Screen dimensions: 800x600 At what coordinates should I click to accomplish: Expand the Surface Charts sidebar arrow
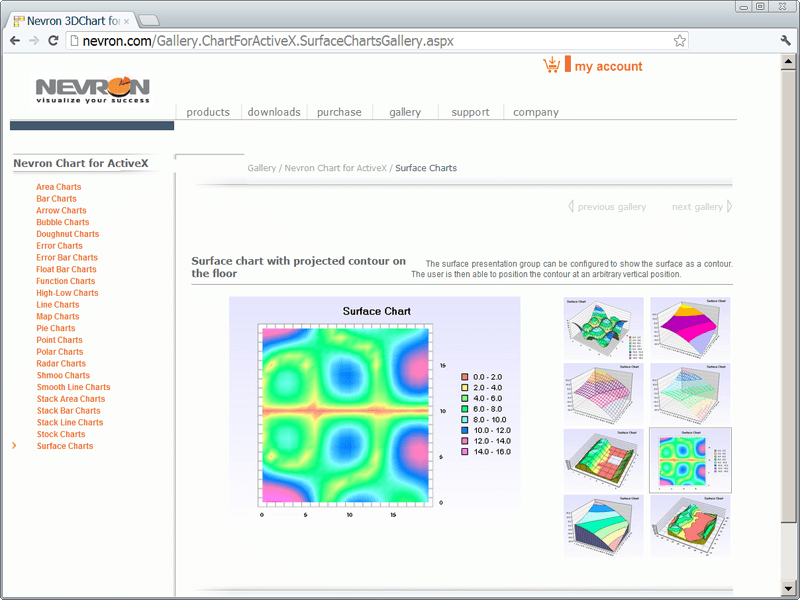pyautogui.click(x=14, y=446)
